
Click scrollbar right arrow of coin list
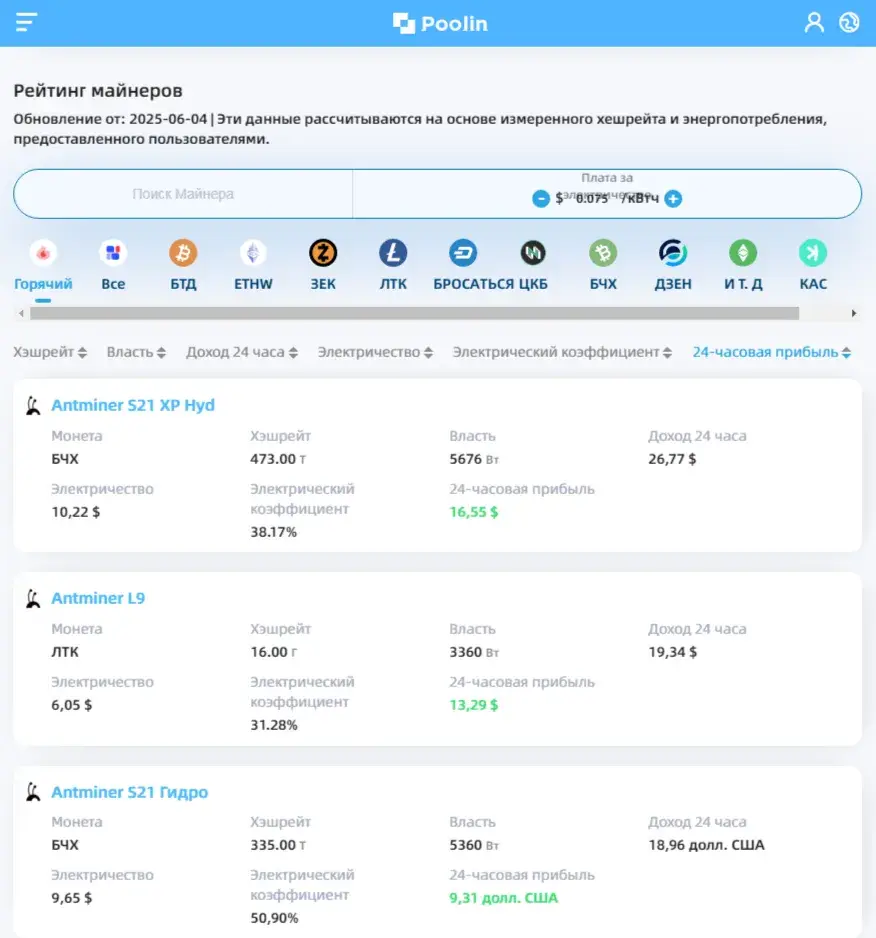854,313
